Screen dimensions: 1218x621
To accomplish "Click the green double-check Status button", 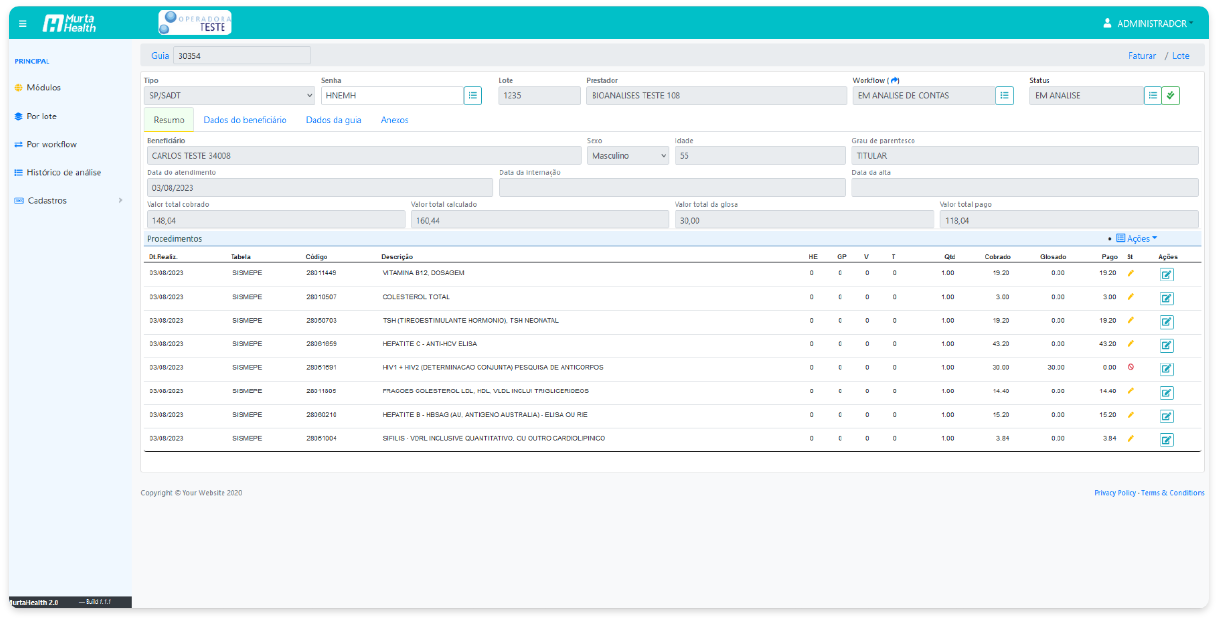I will (x=1171, y=95).
